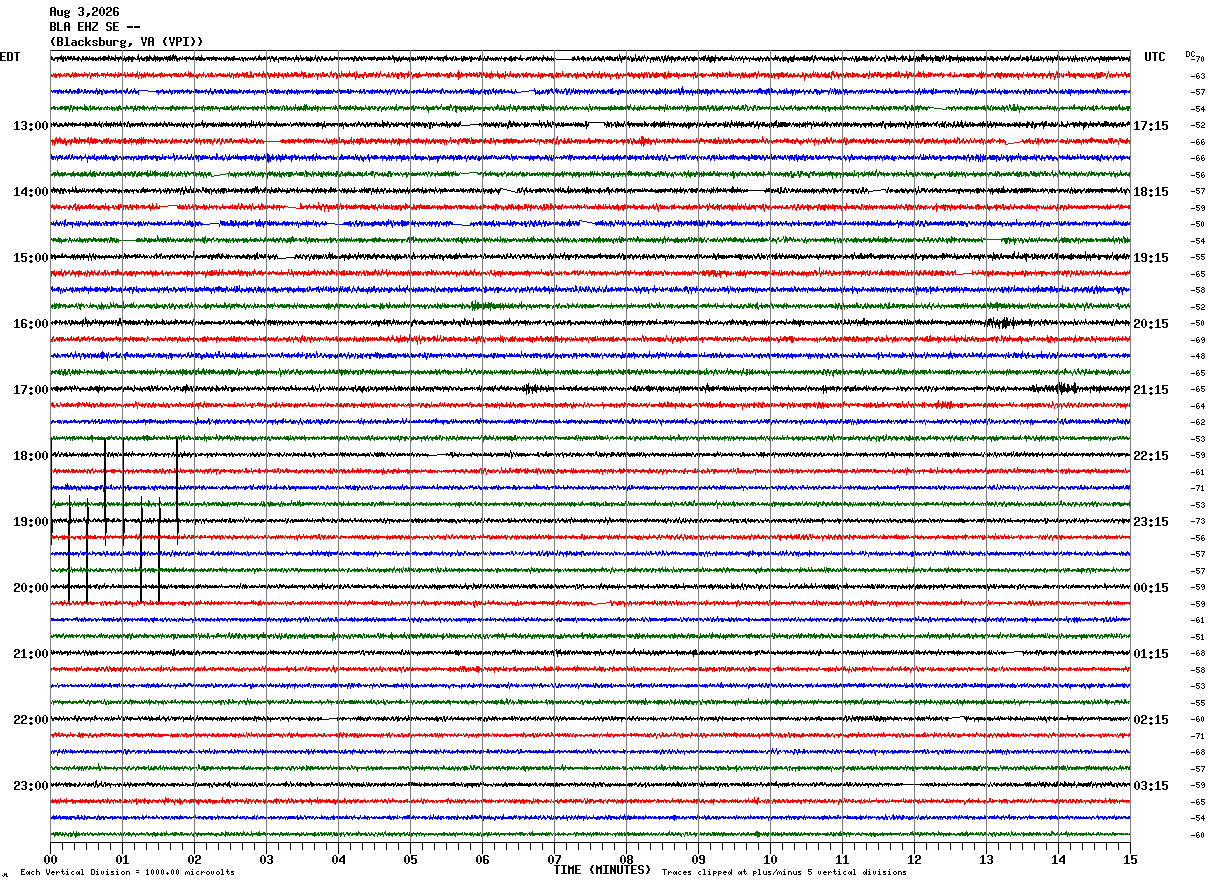
Task: Pick minute '05' on the time axis
Action: click(x=410, y=859)
